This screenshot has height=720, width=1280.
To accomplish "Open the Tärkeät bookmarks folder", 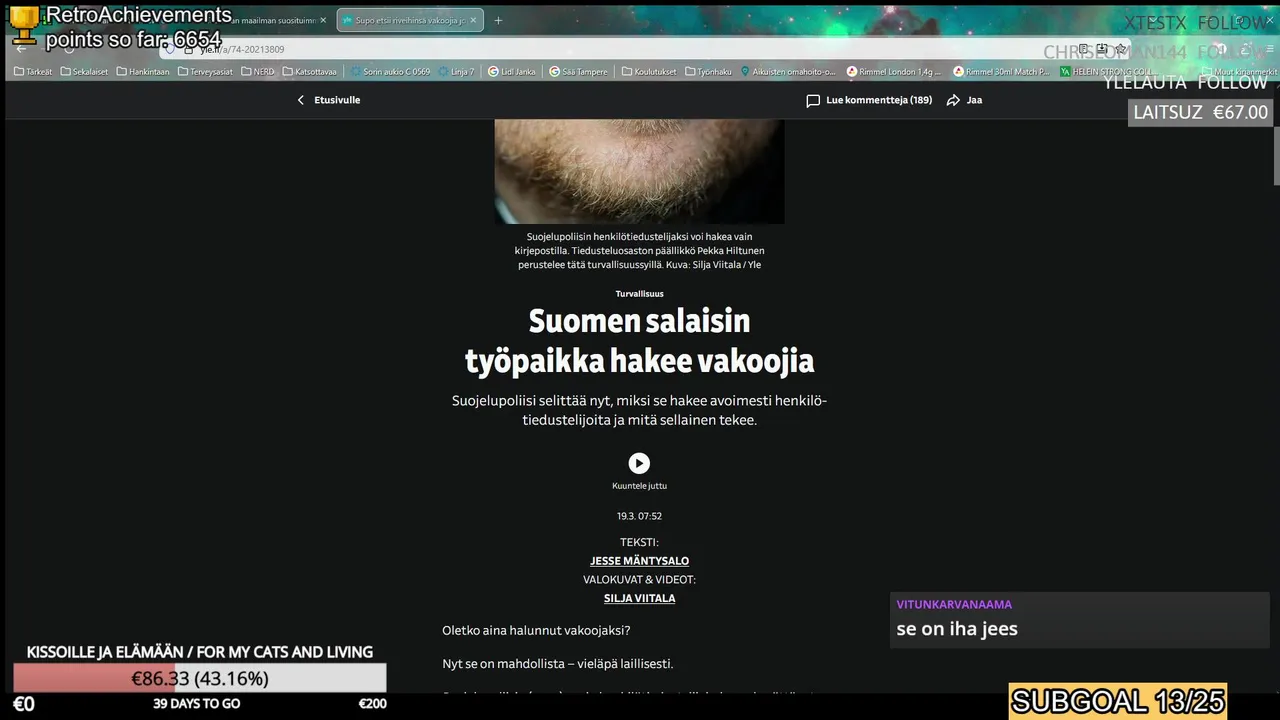I will click(x=33, y=72).
